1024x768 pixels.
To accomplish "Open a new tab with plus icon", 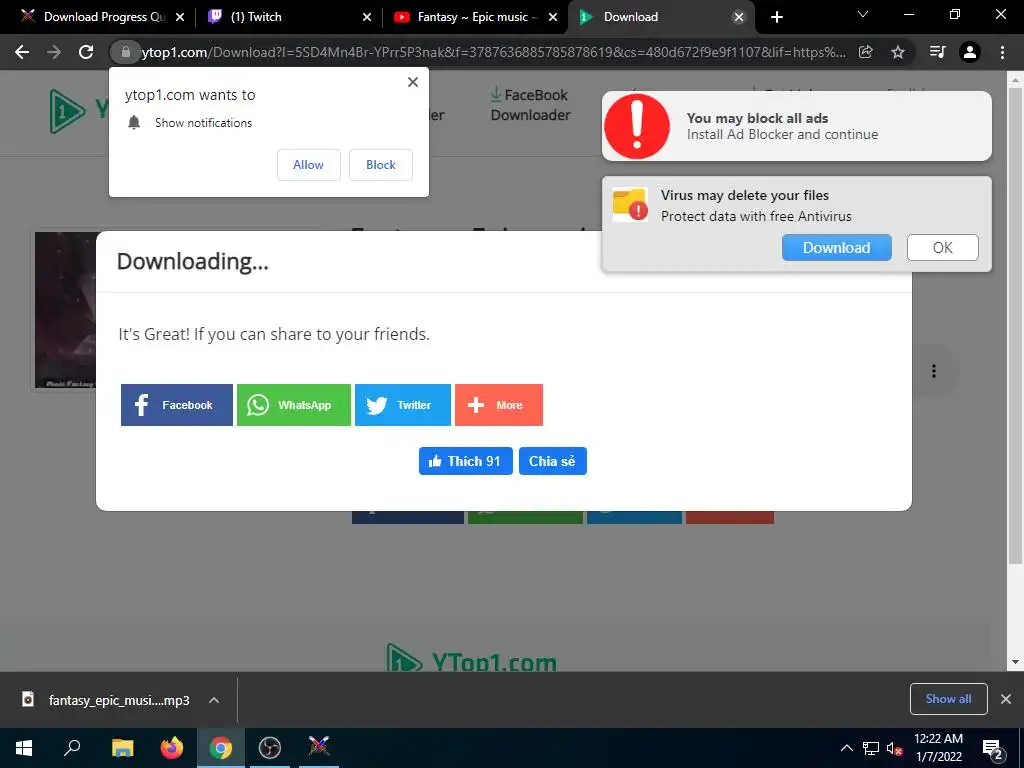I will [776, 17].
